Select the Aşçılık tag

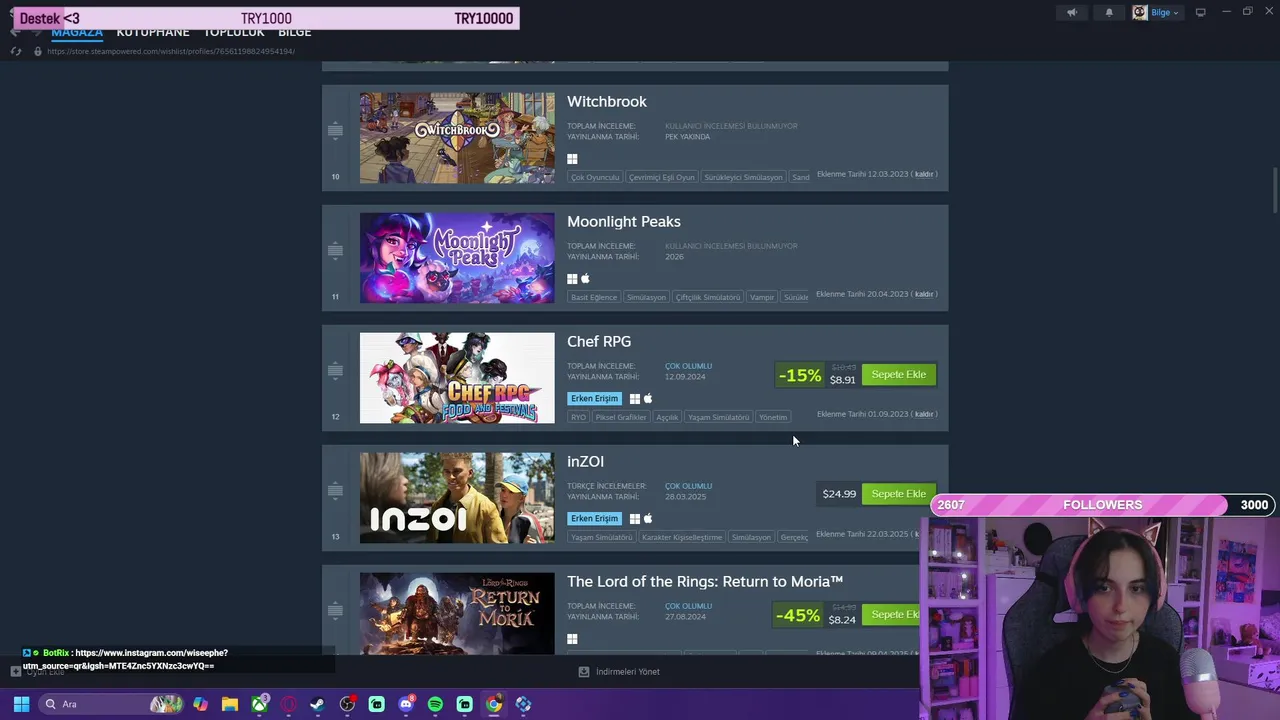point(667,417)
